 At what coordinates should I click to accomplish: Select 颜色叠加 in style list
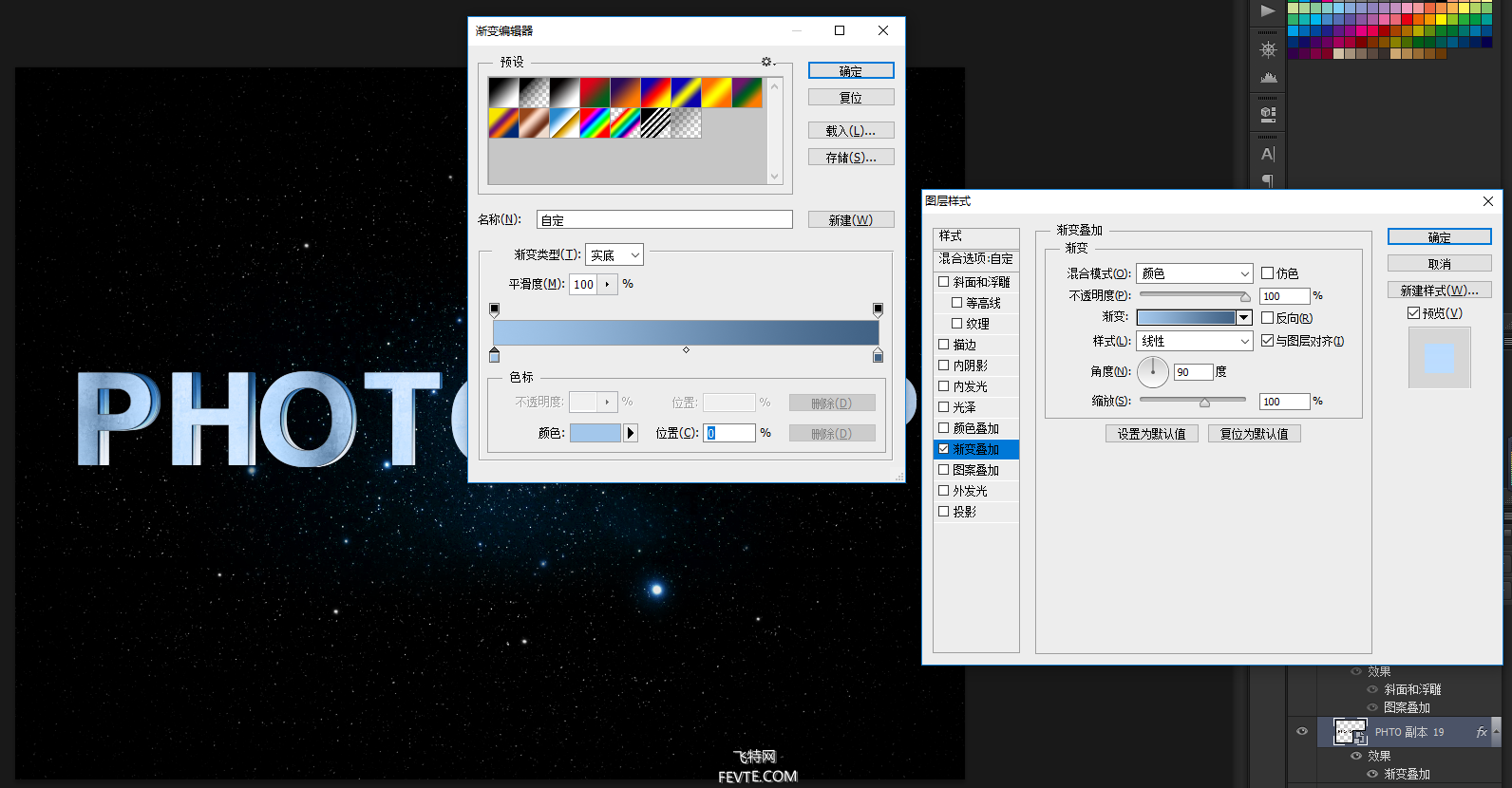click(x=976, y=428)
